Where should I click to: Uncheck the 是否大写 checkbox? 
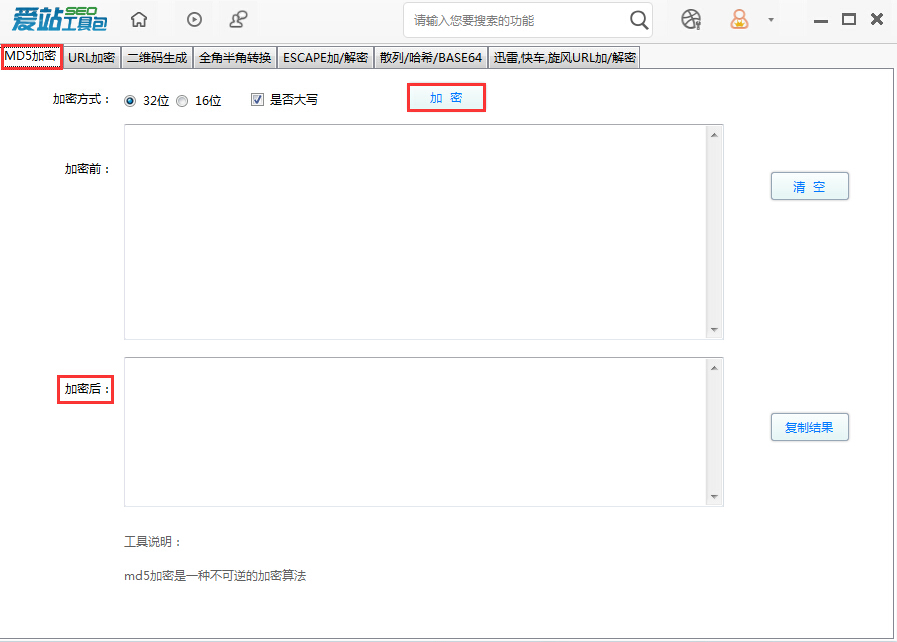click(x=257, y=99)
